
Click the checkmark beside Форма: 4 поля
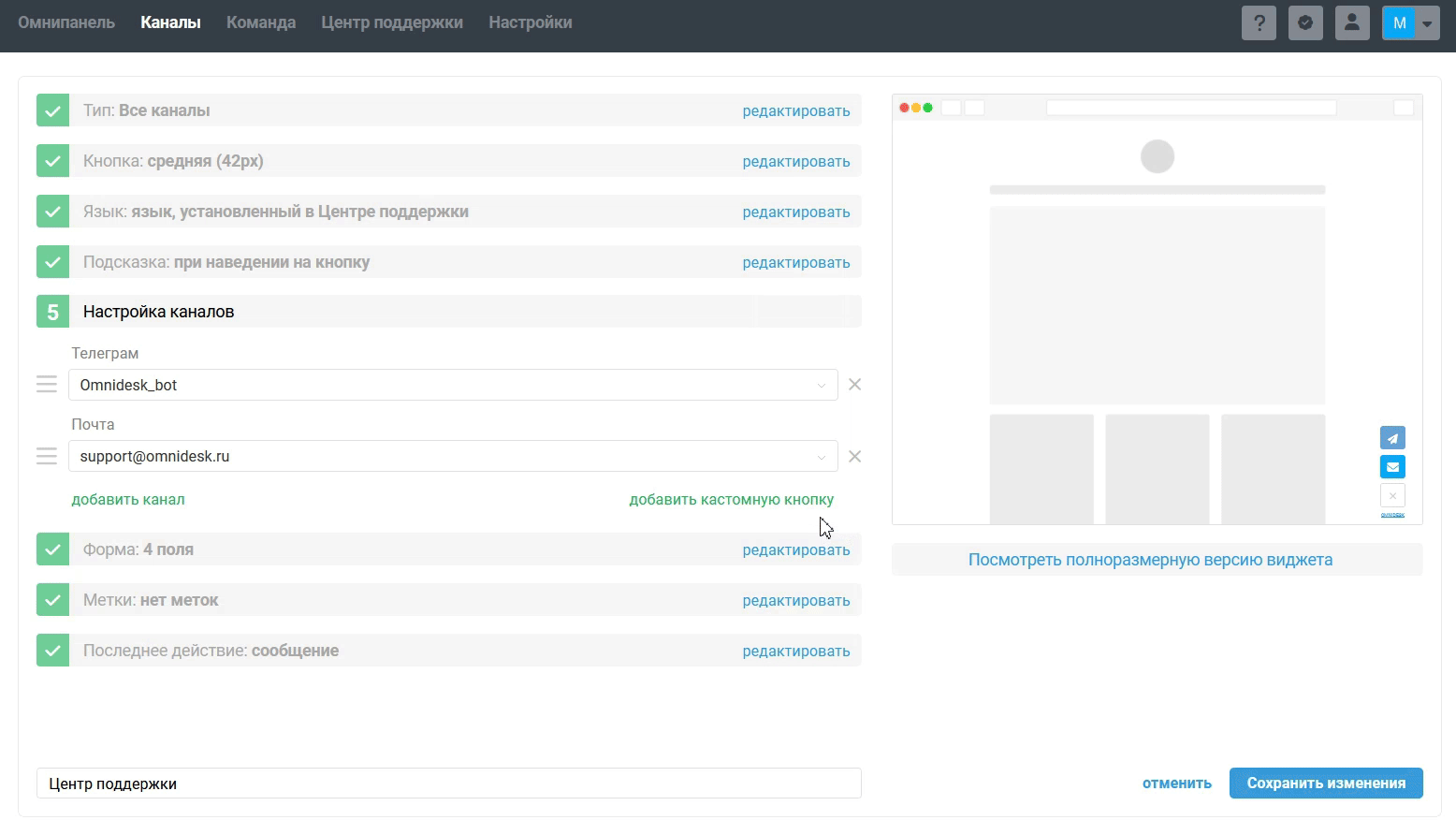52,549
